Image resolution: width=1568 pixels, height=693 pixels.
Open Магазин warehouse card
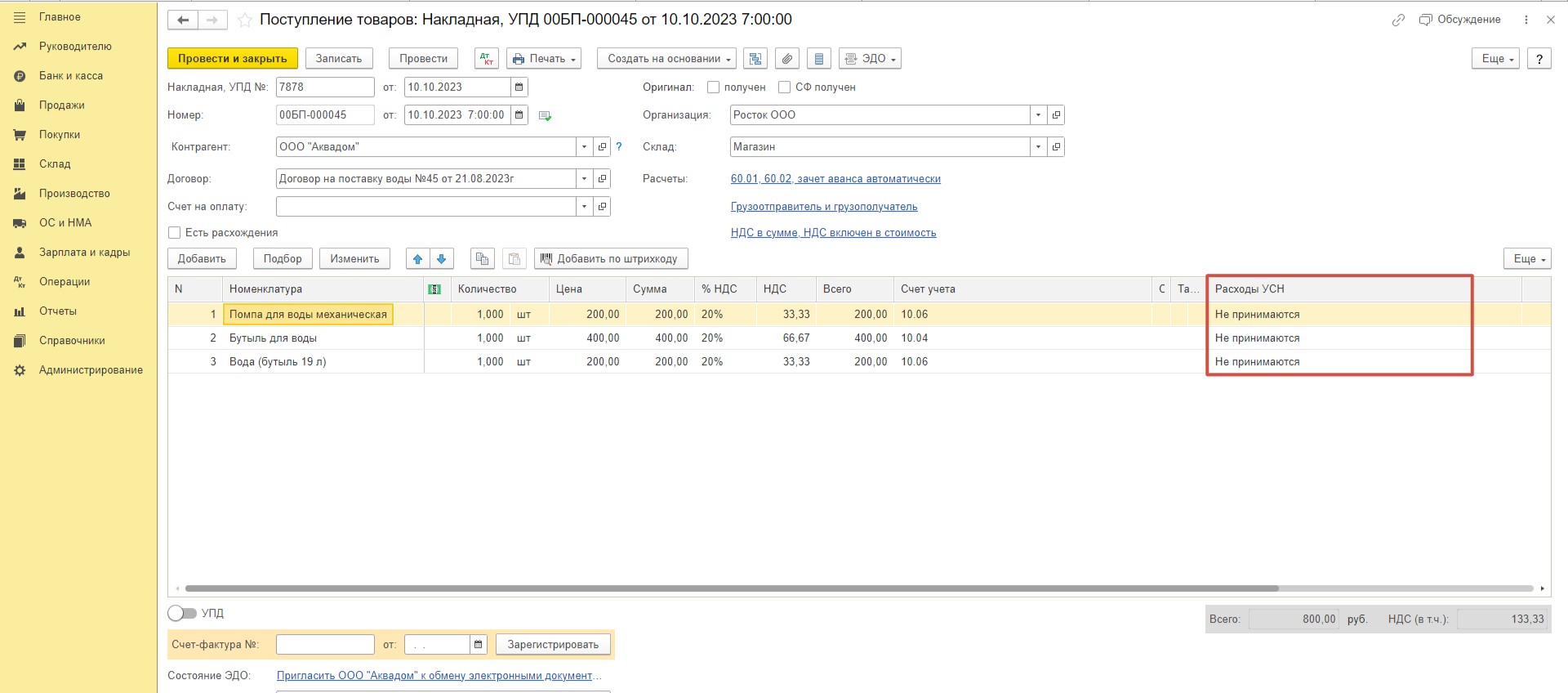coord(1056,147)
